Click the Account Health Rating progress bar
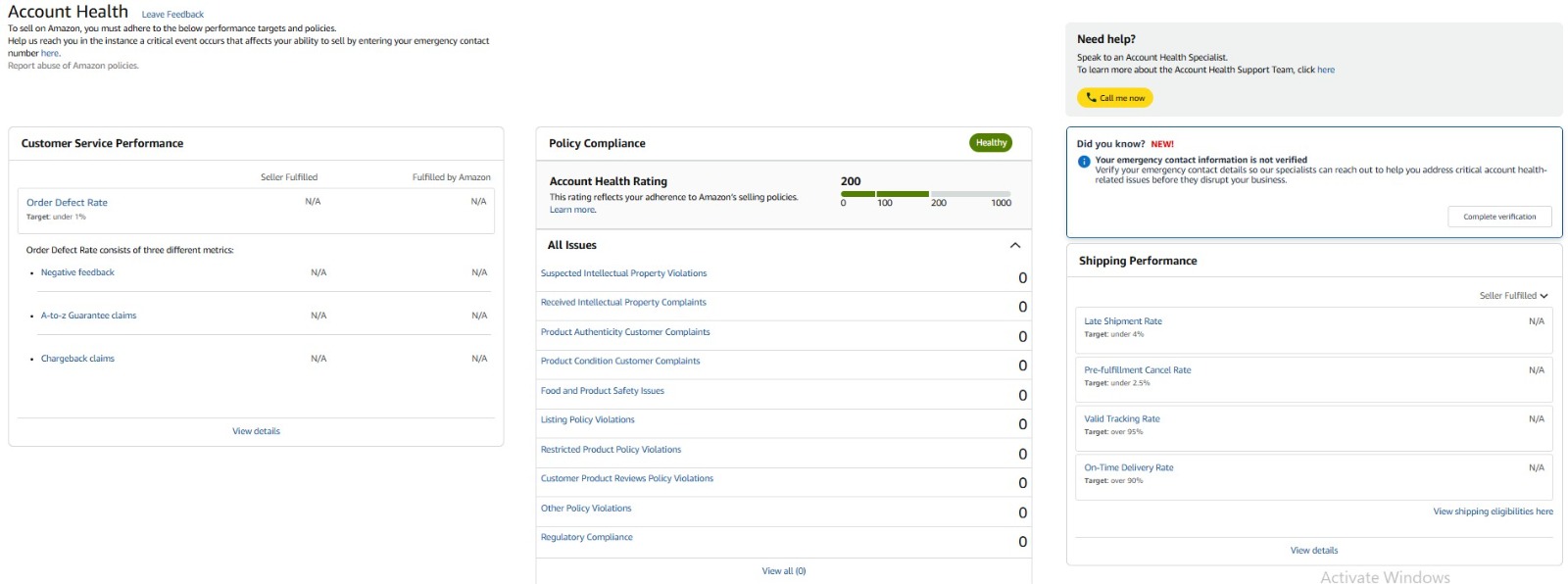 [x=926, y=194]
